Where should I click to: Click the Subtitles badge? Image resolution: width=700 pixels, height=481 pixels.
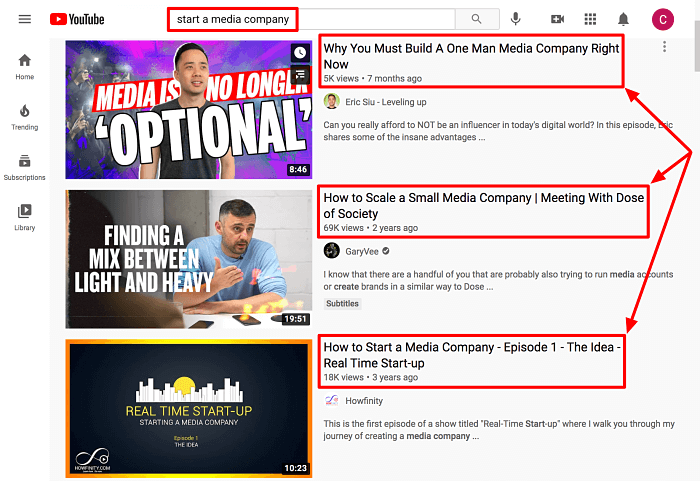342,303
